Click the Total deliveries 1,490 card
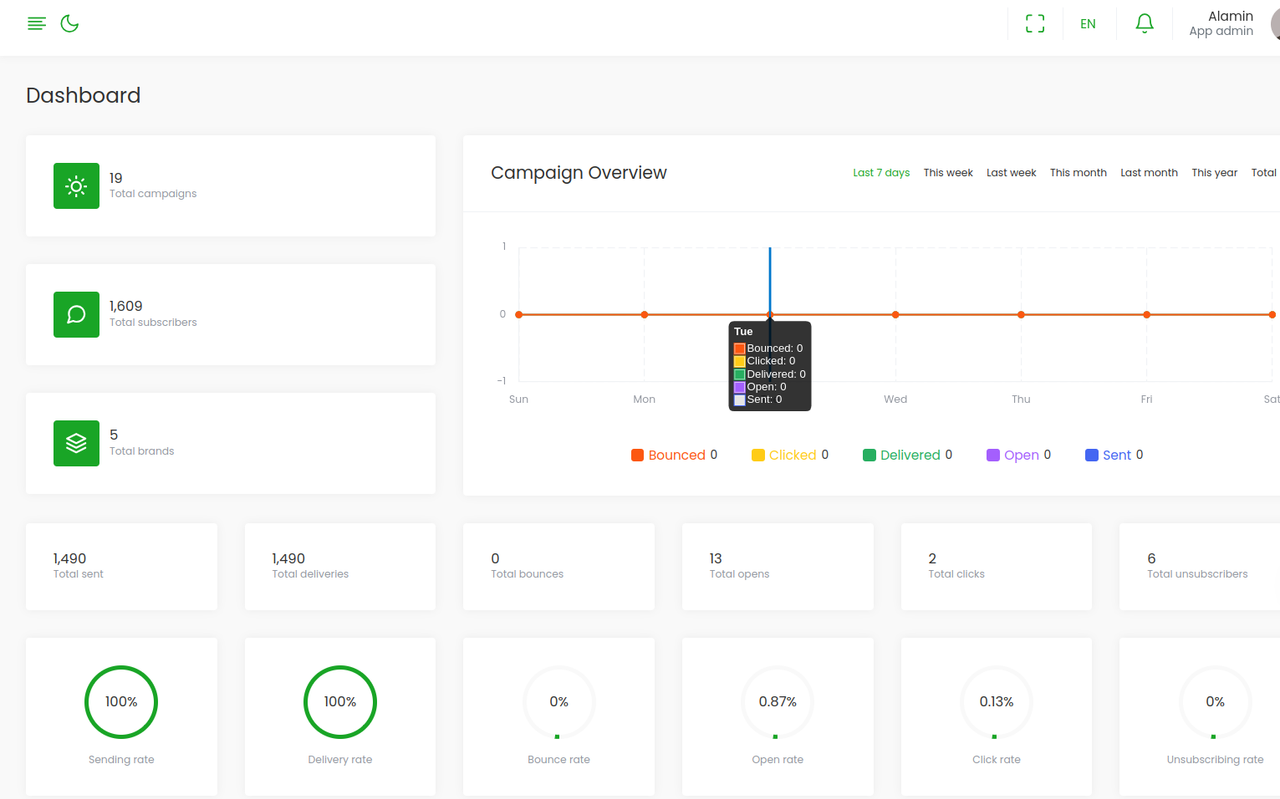 (x=340, y=566)
